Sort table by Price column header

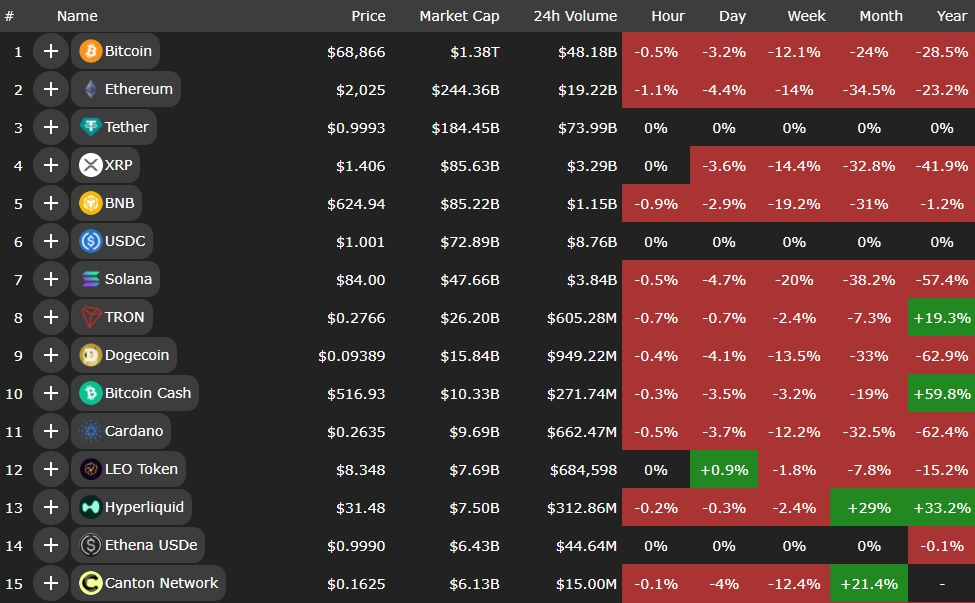[368, 16]
